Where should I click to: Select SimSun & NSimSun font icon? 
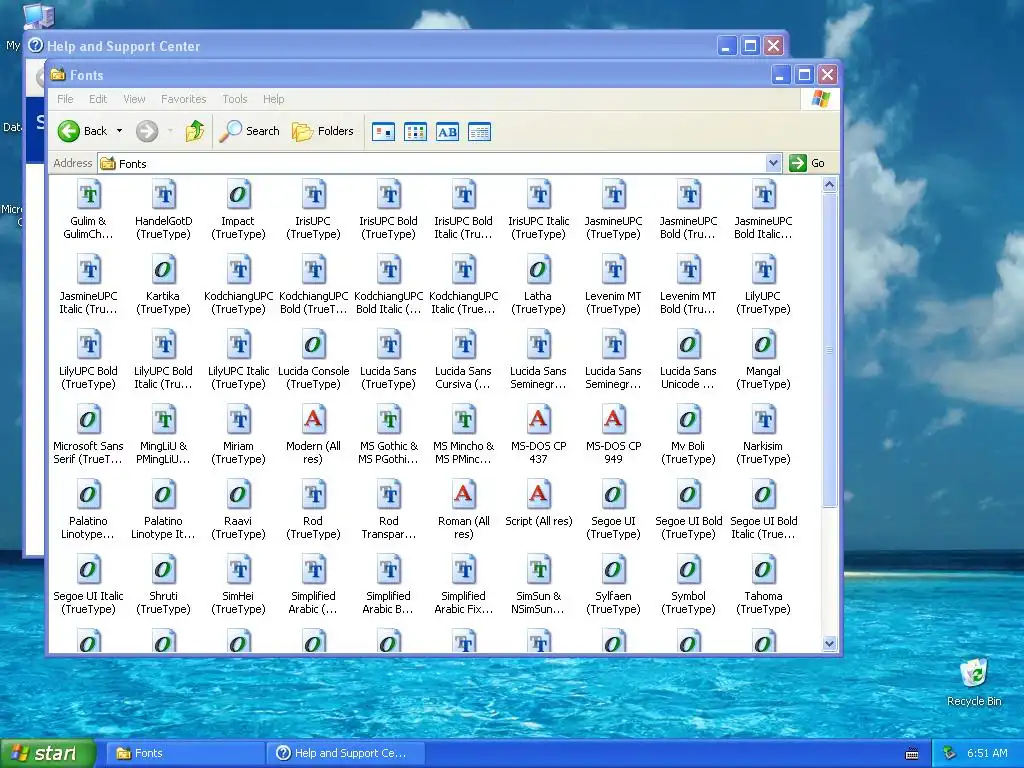point(539,570)
